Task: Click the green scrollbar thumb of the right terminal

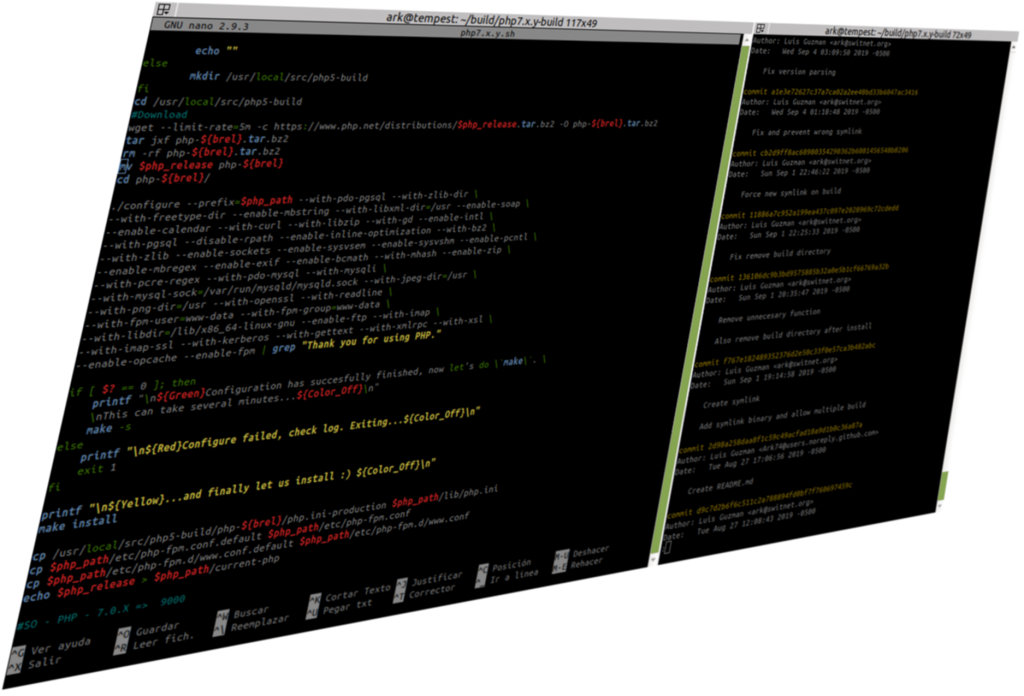Action: [x=944, y=486]
